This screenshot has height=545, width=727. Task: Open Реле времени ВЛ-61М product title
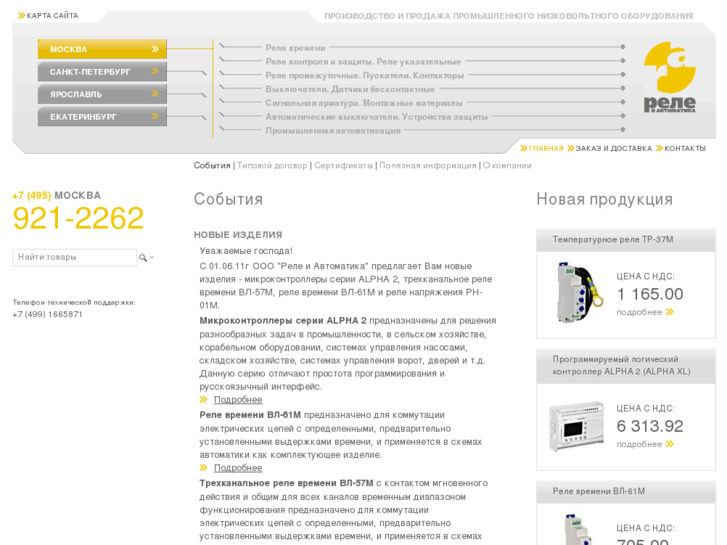coord(598,491)
